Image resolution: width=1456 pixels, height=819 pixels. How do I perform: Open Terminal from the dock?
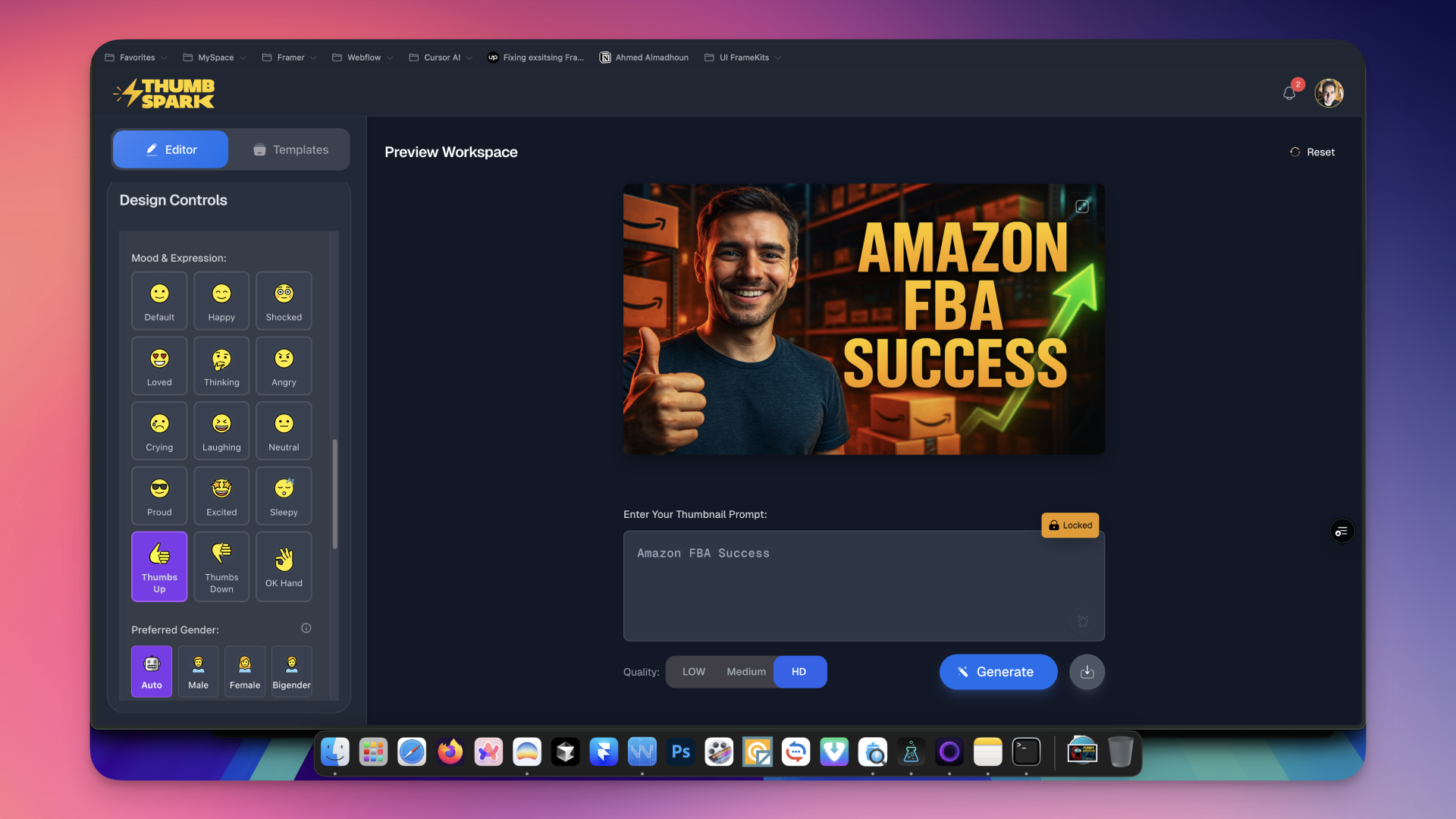[1026, 752]
